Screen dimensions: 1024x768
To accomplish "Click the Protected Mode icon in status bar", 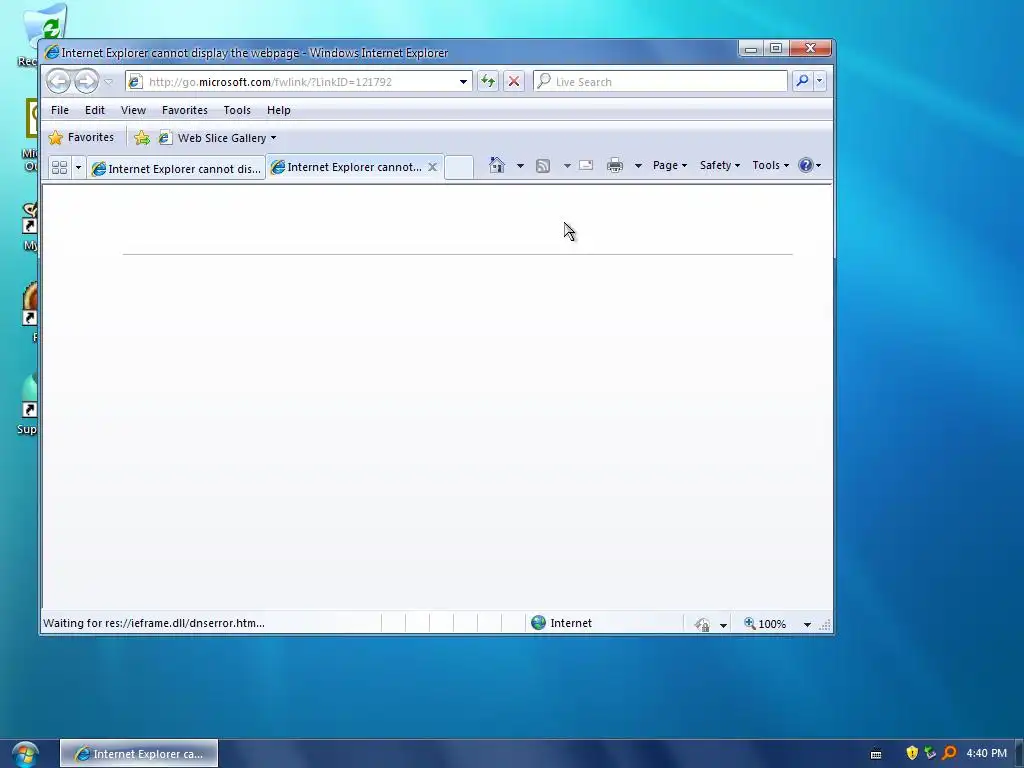I will [x=703, y=624].
